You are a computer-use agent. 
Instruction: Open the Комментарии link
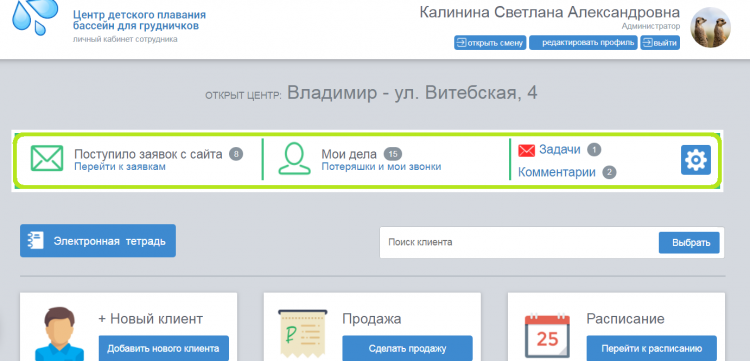pyautogui.click(x=557, y=172)
